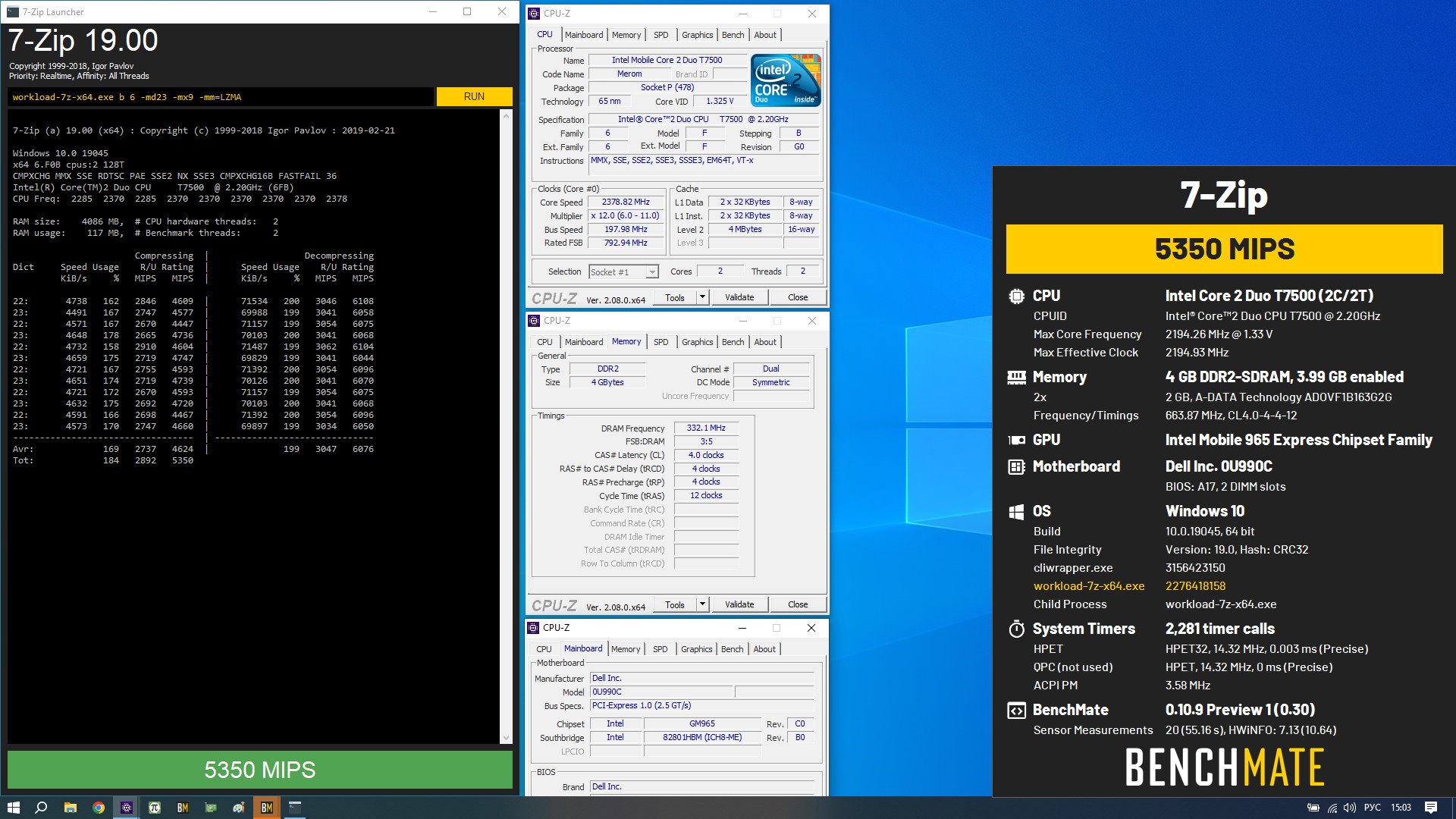Click the Dell Inc. 0U990C motherboard text in BenchMate

point(1219,466)
